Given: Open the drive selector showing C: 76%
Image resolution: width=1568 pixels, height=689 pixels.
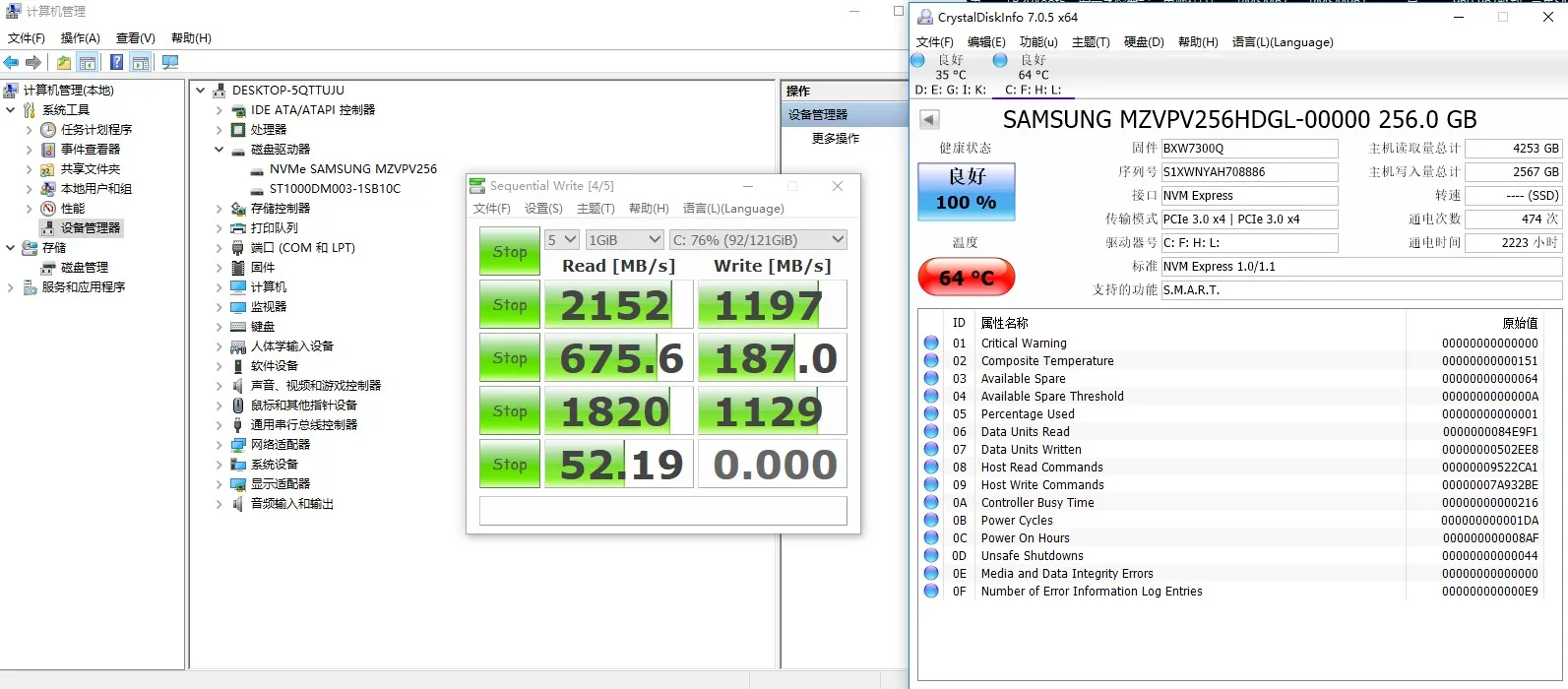Looking at the screenshot, I should (x=758, y=240).
